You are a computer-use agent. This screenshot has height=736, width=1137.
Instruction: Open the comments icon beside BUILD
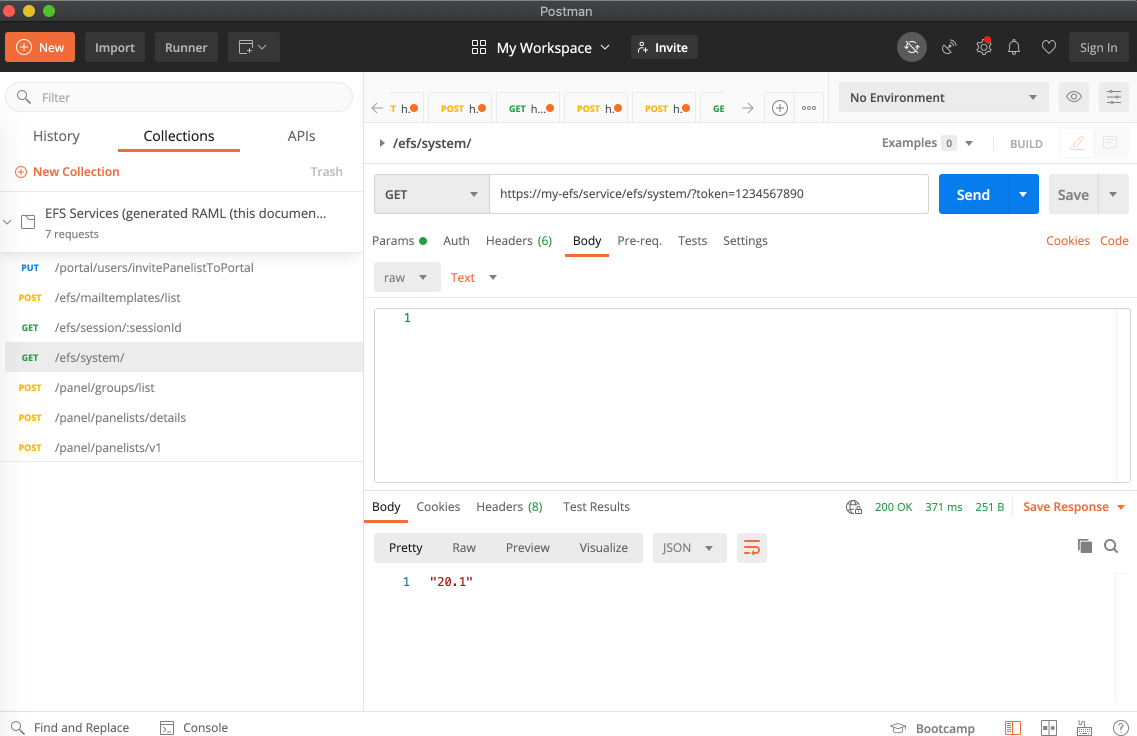1110,143
